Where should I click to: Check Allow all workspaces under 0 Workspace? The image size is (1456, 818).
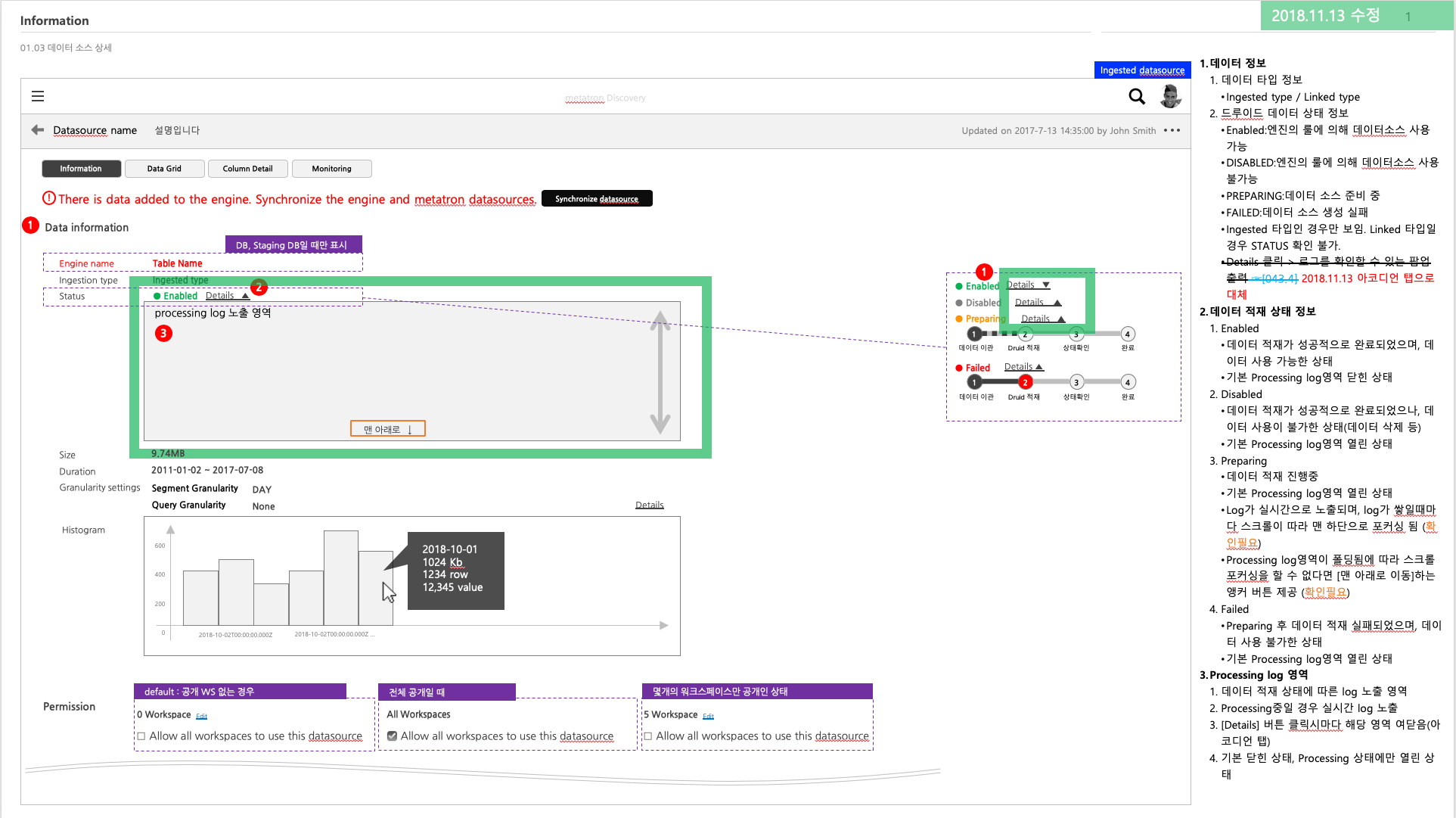click(141, 735)
